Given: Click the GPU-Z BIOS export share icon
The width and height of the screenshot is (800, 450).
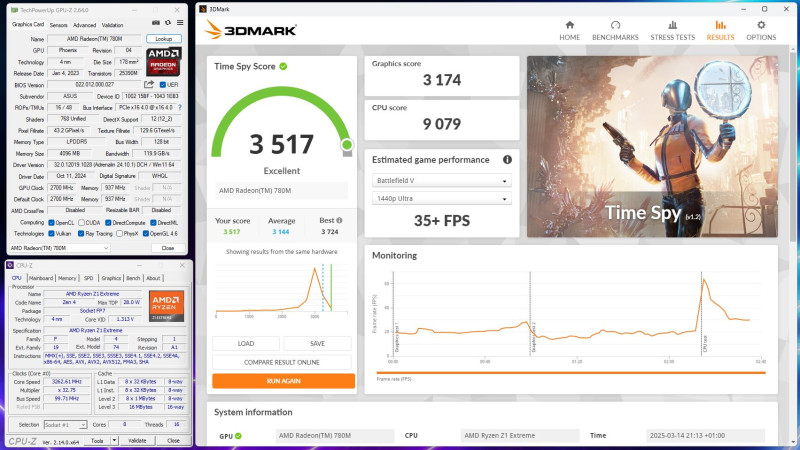Looking at the screenshot, I should 149,85.
